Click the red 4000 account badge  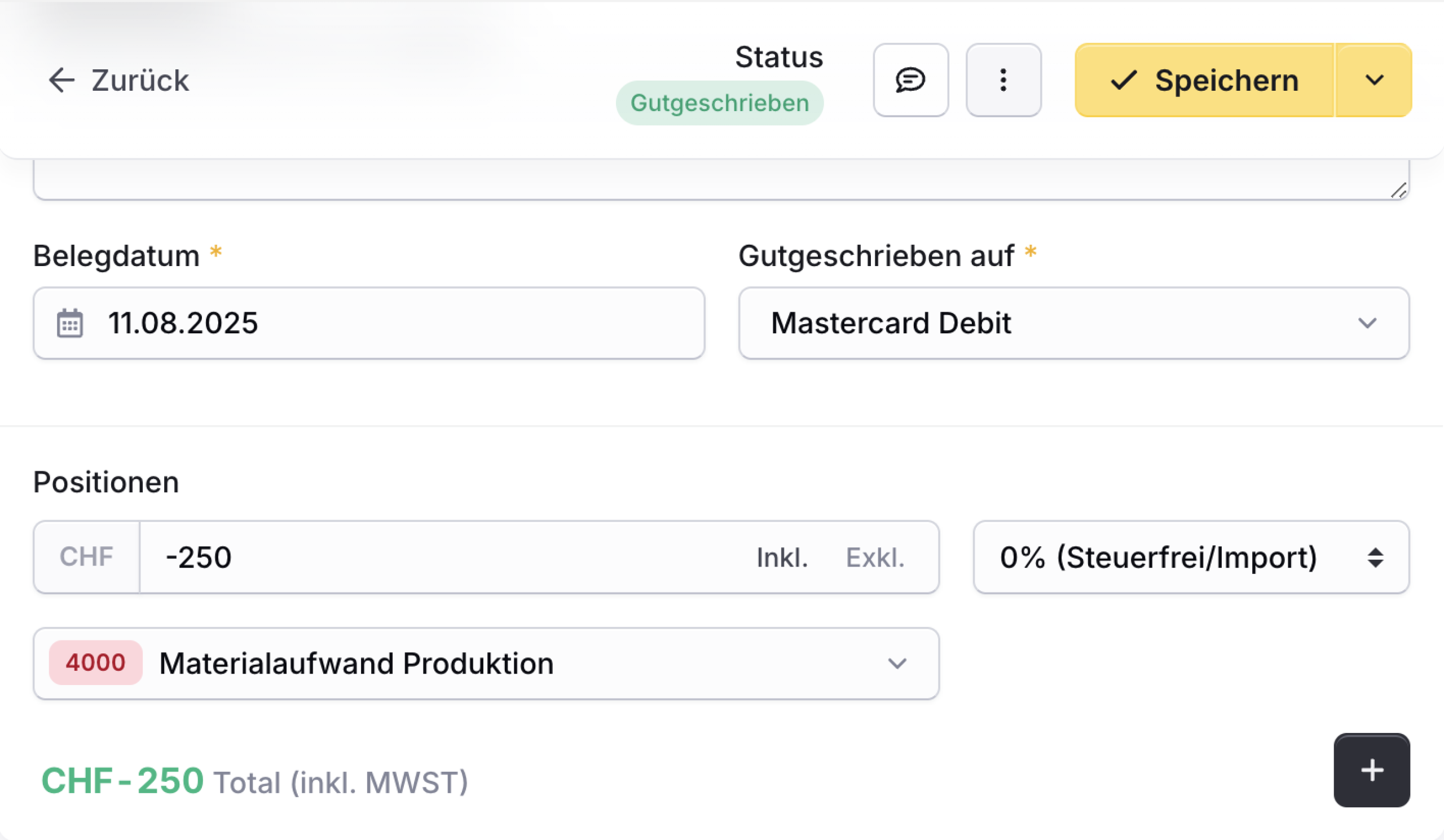tap(96, 662)
